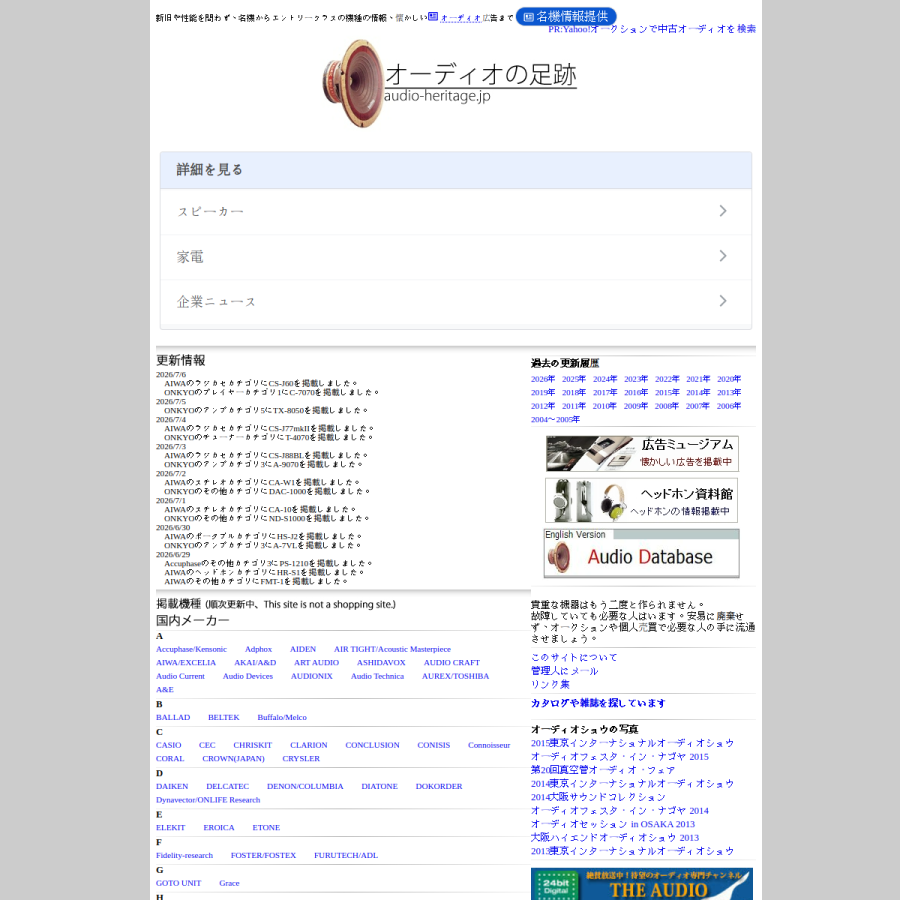The height and width of the screenshot is (900, 900).
Task: Open 第20回真空管オーディオ・フェア link
Action: (x=603, y=770)
